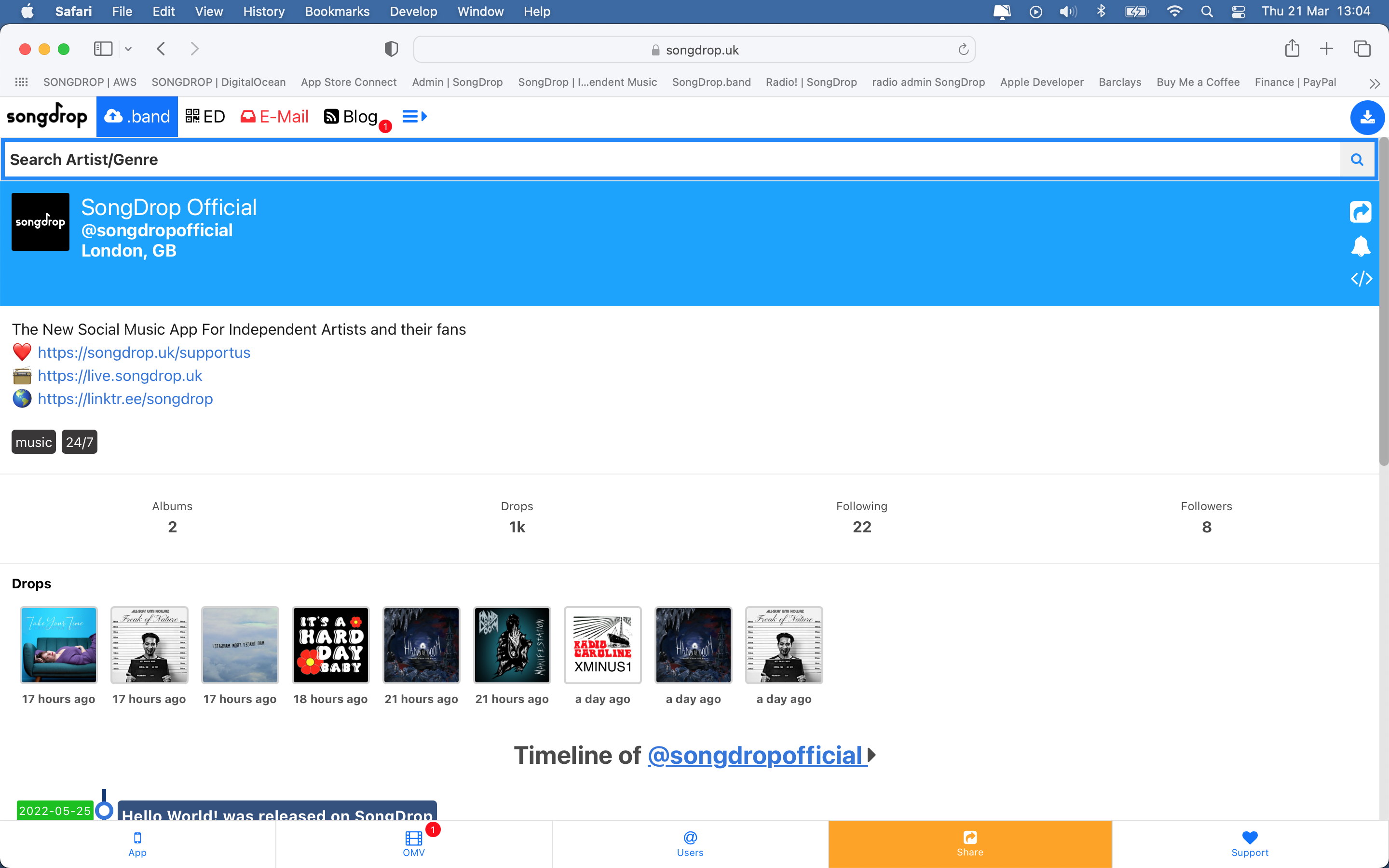Expand the timeline arrow beside @songdropofficial

pyautogui.click(x=872, y=755)
